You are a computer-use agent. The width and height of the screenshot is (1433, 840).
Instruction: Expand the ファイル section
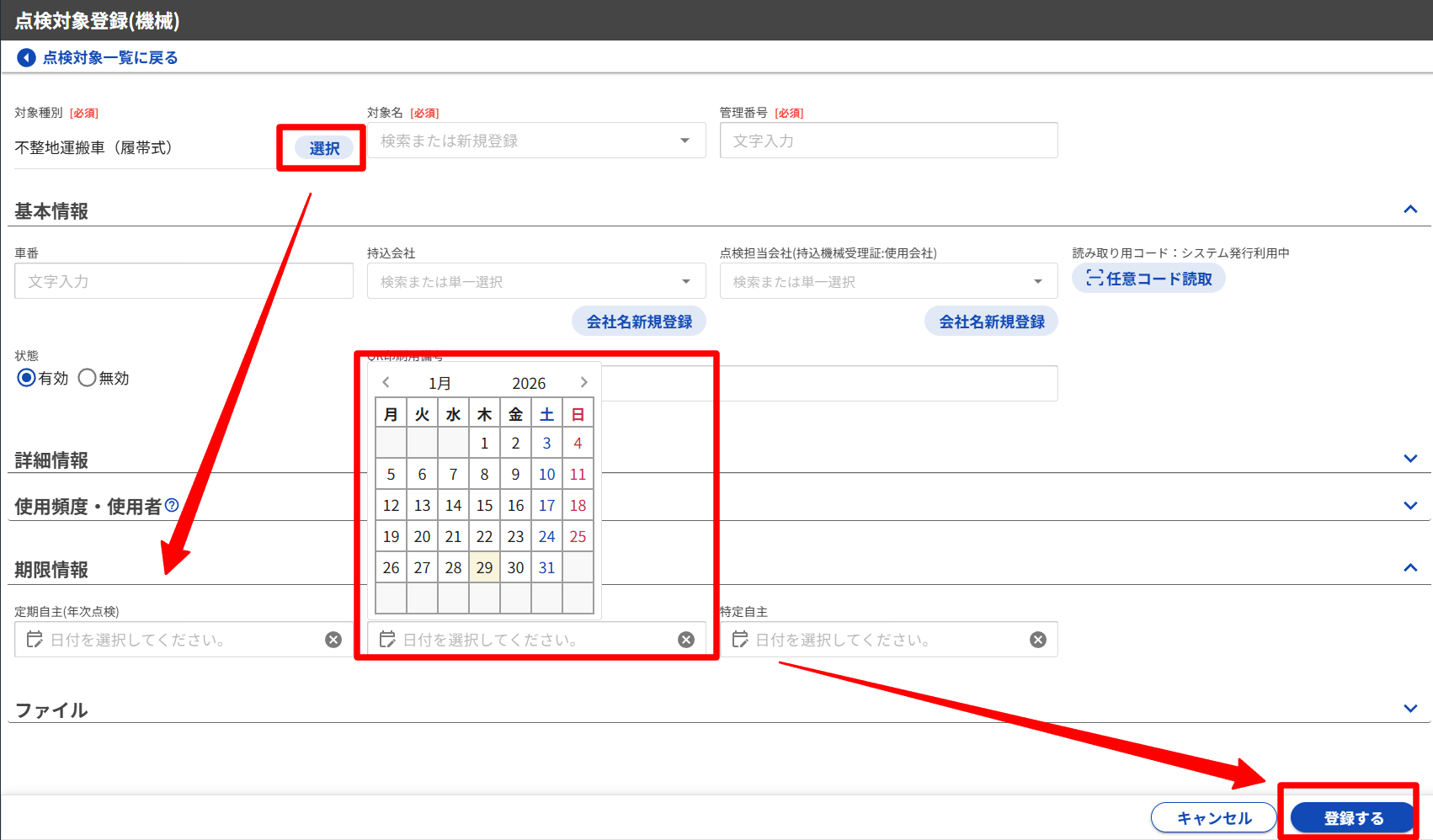tap(1410, 709)
